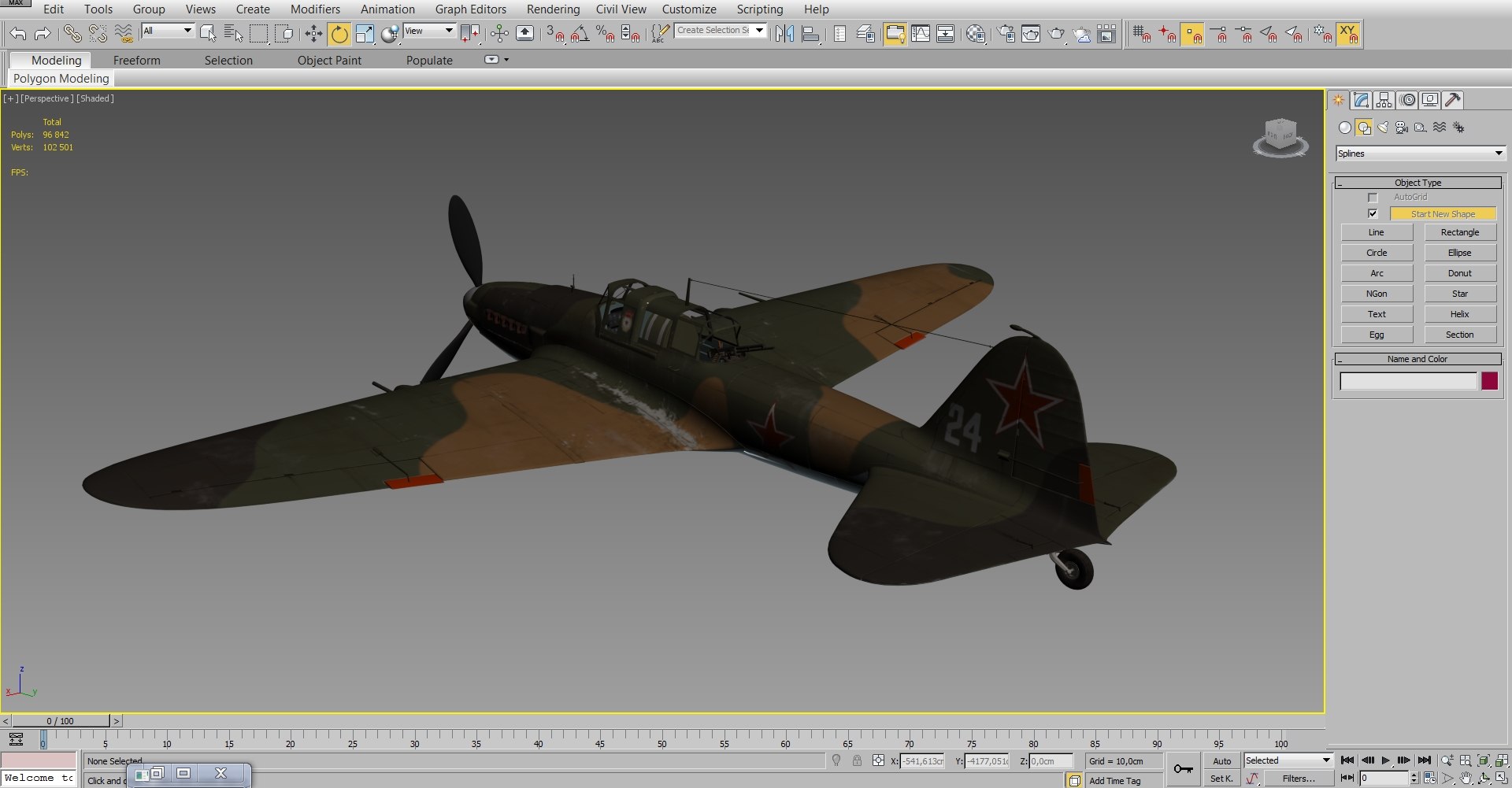Image resolution: width=1512 pixels, height=788 pixels.
Task: Click the Line shape button
Action: coord(1377,232)
